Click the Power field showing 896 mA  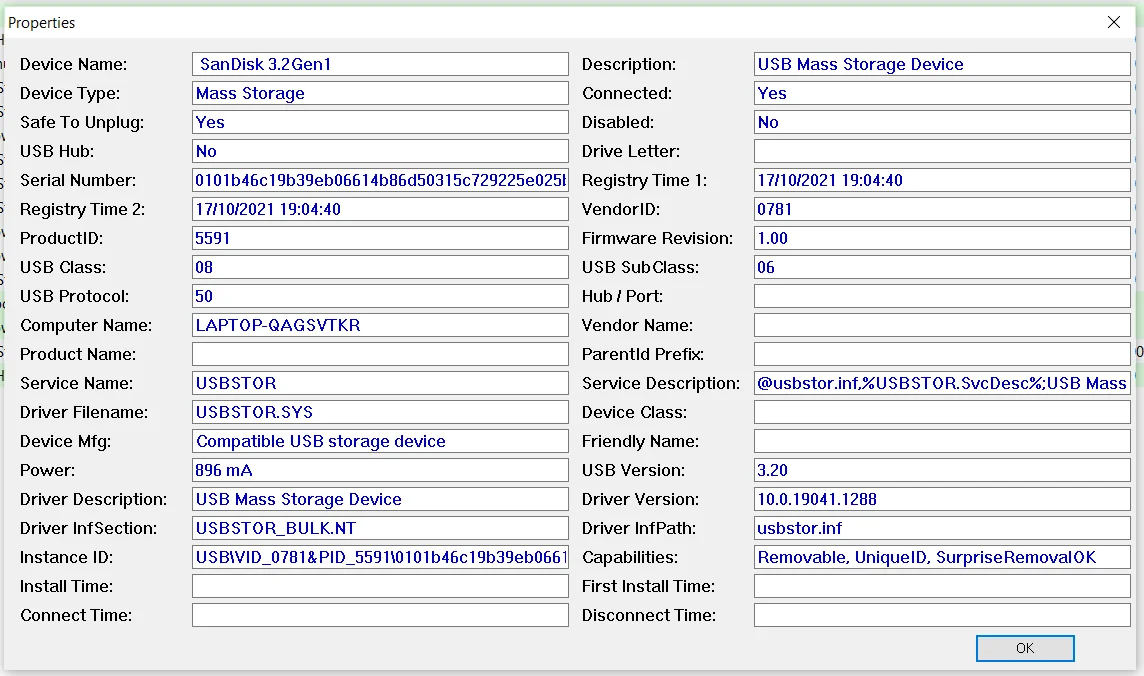pos(380,470)
